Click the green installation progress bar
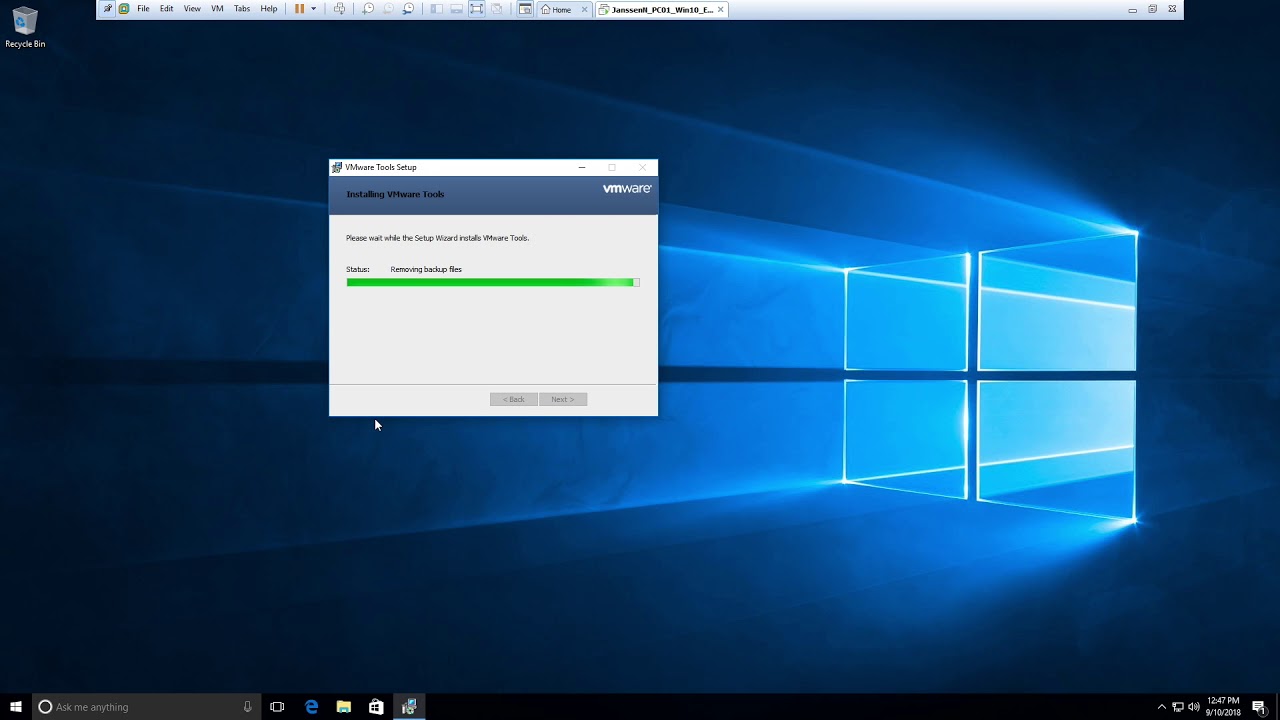The width and height of the screenshot is (1280, 720). click(493, 282)
